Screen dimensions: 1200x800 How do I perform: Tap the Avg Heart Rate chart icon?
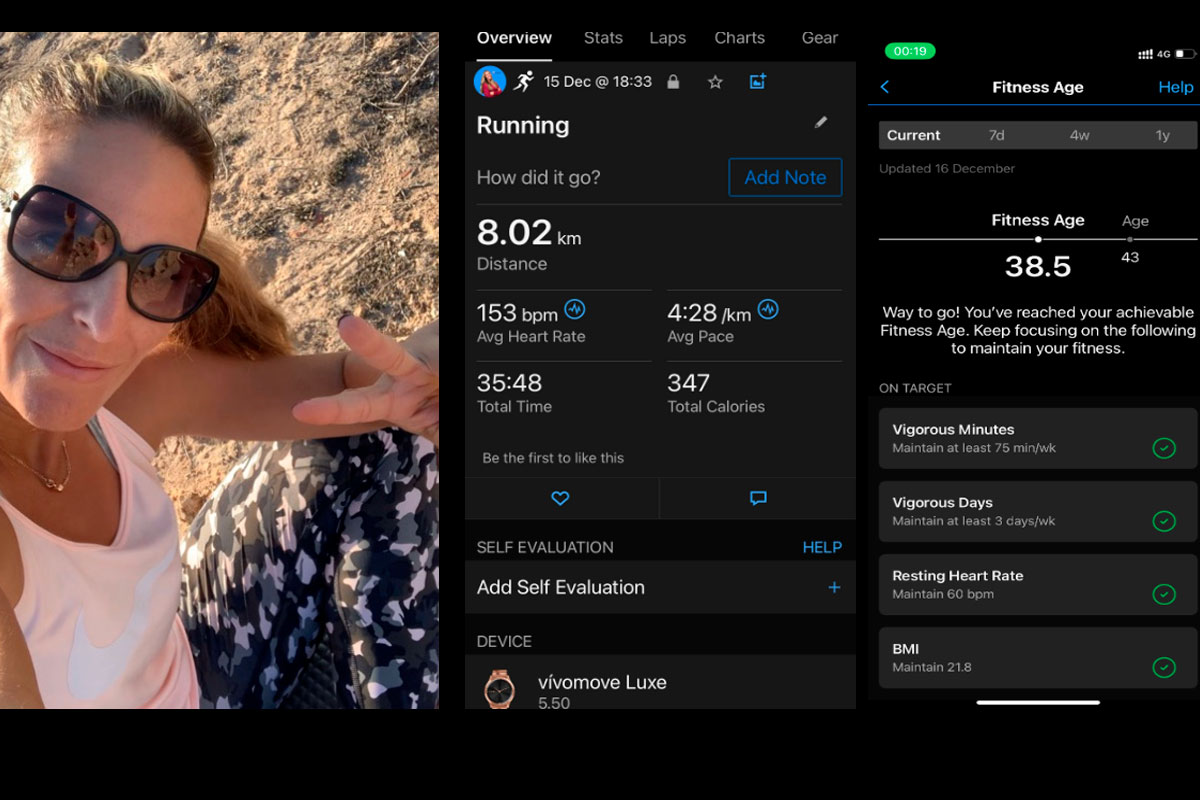point(574,309)
